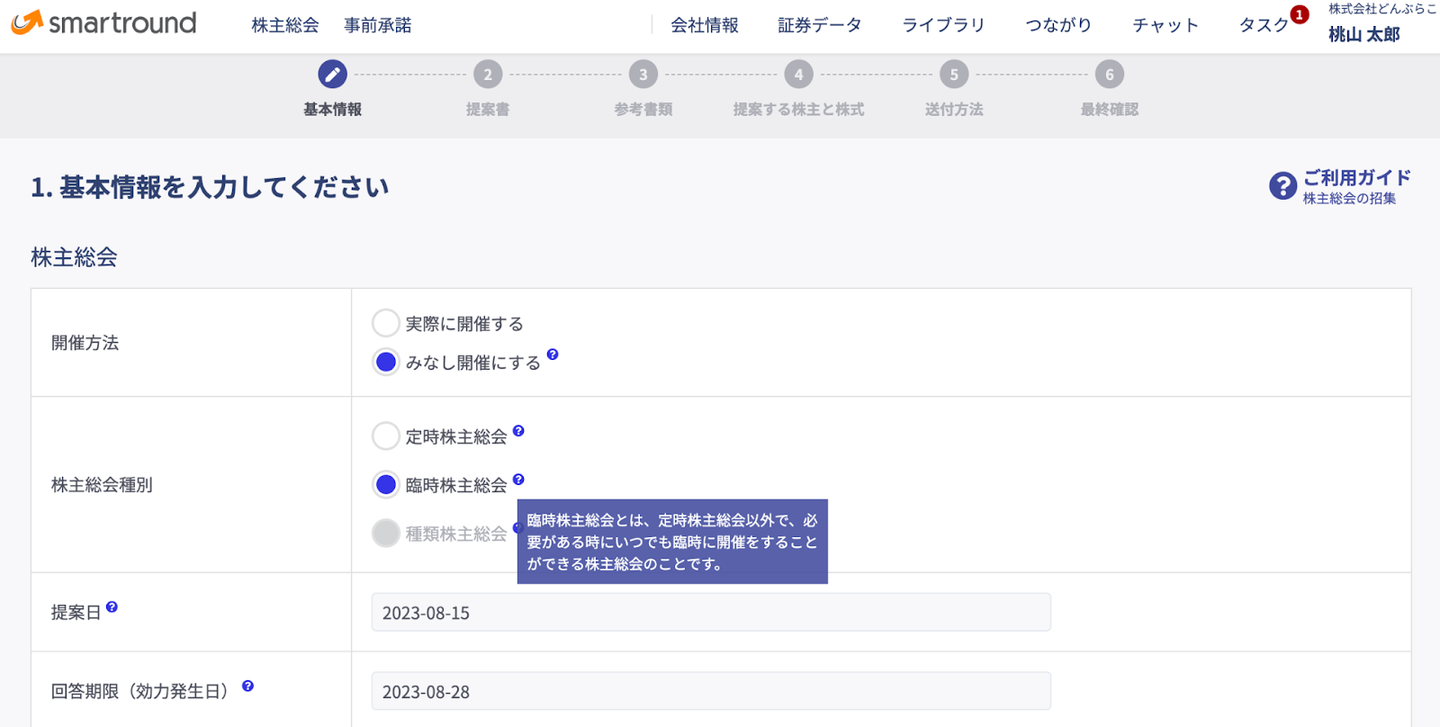Image resolution: width=1440 pixels, height=727 pixels.
Task: Choose the 臨時株主総会 radio option
Action: (386, 485)
